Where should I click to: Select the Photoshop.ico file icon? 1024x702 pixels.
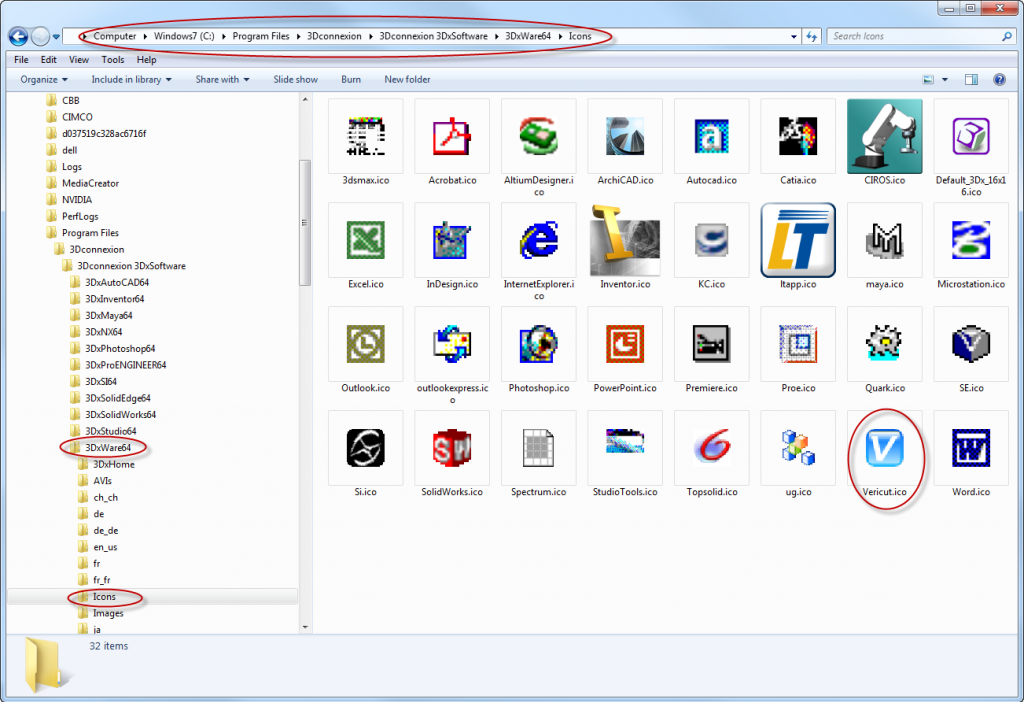pos(539,344)
